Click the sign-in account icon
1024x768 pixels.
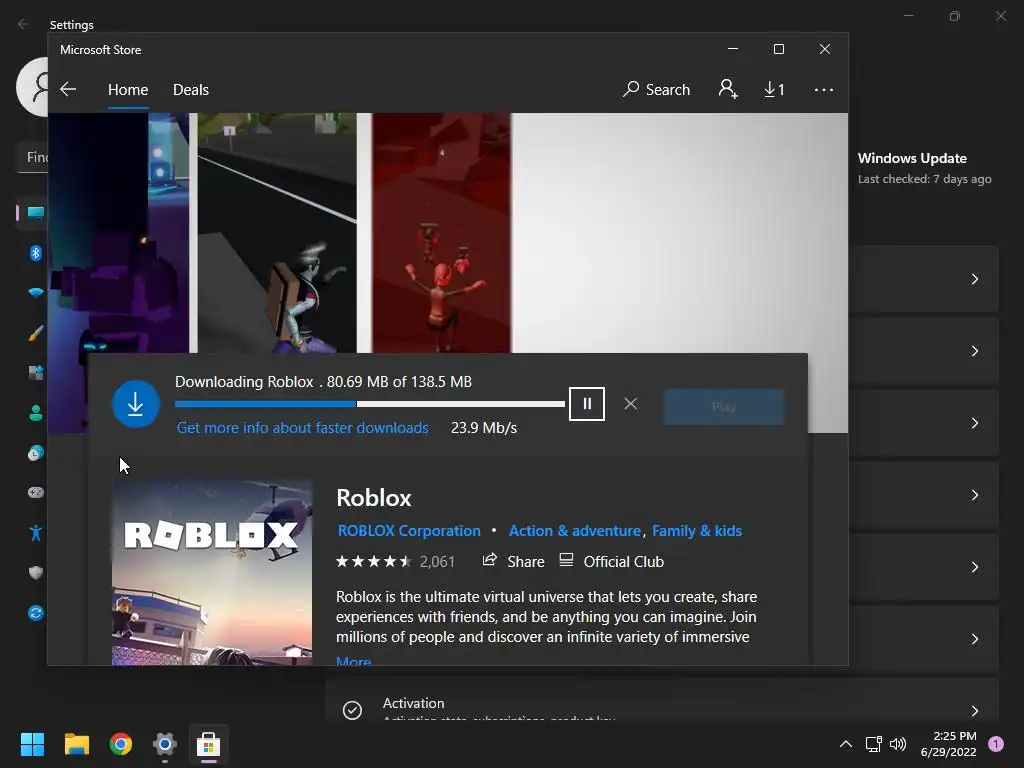click(728, 89)
